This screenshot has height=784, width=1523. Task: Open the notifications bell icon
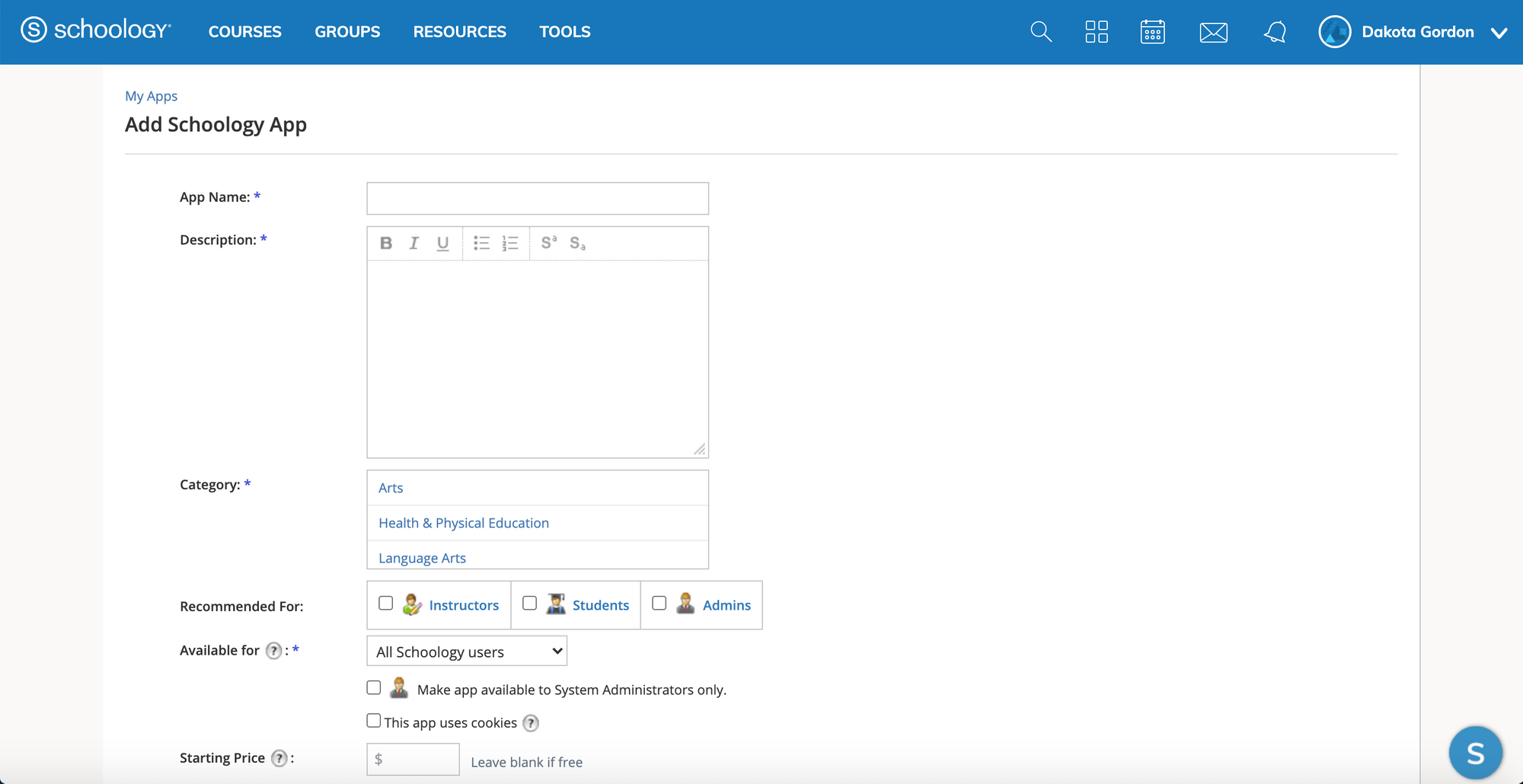(1275, 32)
